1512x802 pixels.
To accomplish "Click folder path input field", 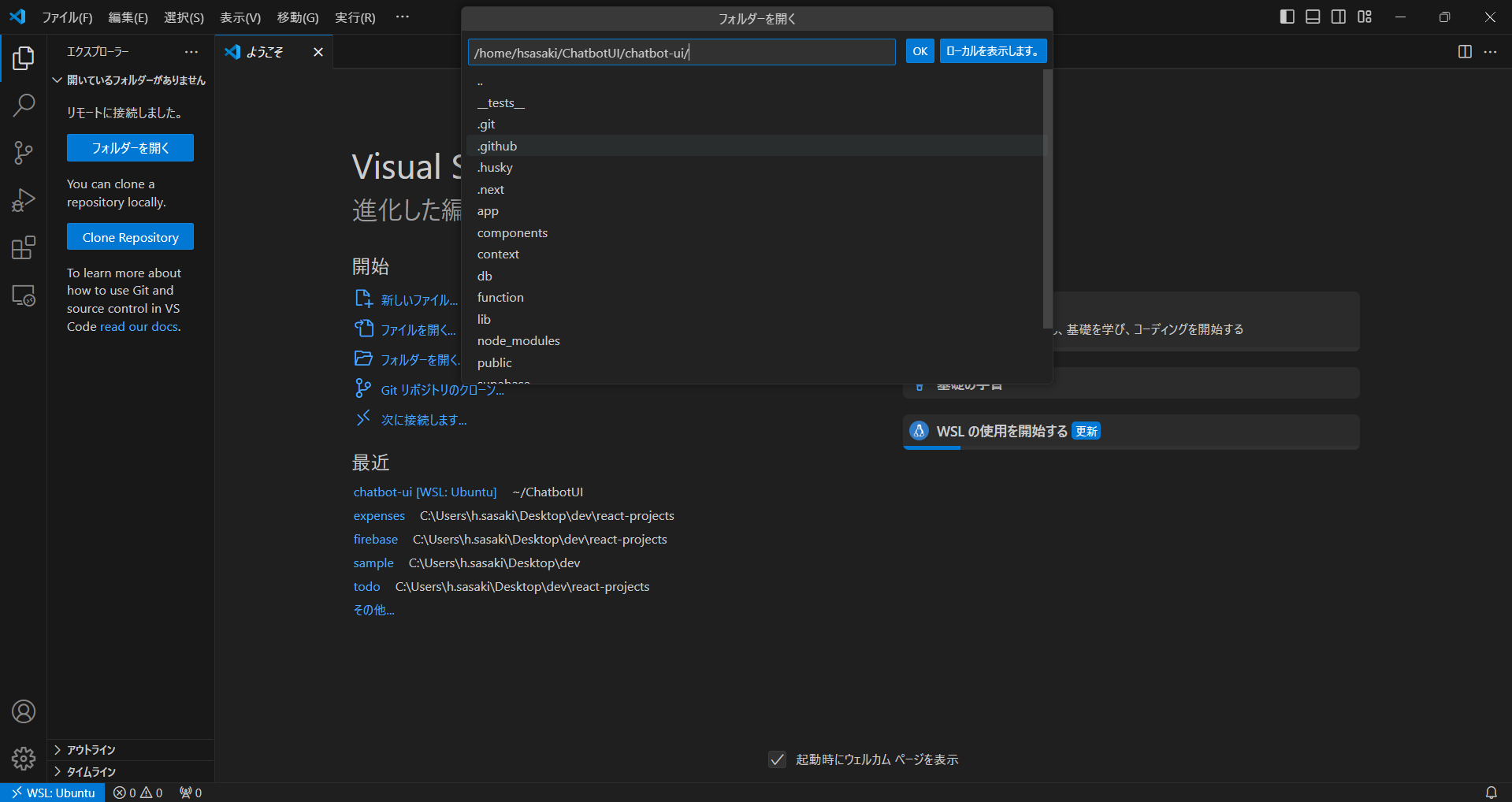I will click(x=682, y=52).
